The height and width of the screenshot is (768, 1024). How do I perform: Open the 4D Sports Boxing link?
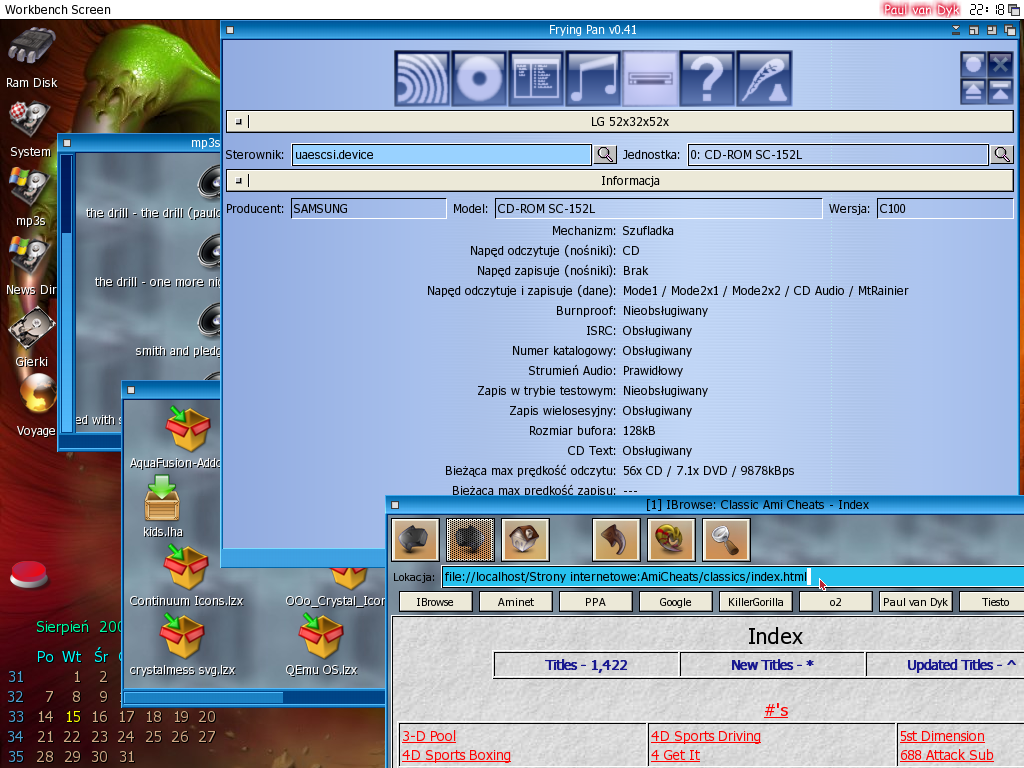456,756
